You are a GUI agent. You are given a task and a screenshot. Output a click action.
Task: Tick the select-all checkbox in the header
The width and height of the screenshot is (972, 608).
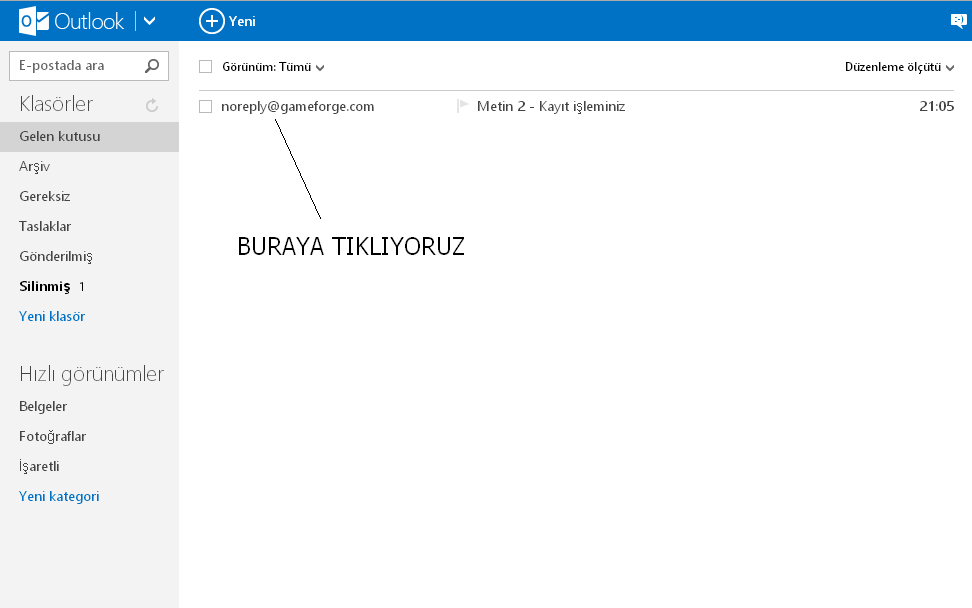click(206, 67)
